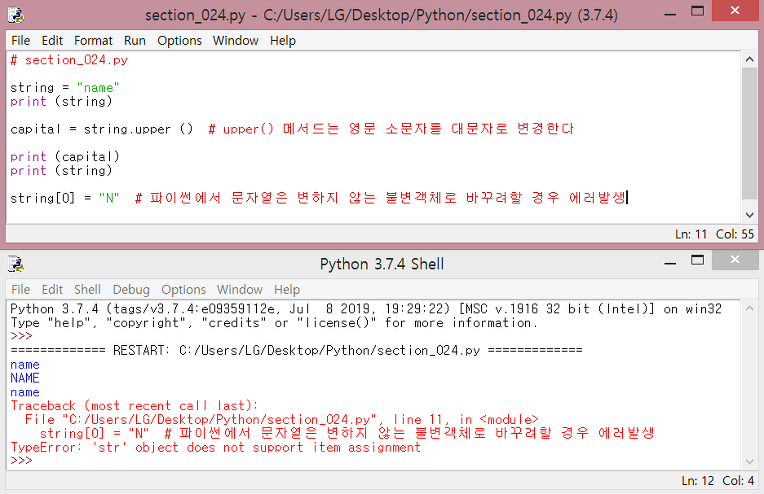The width and height of the screenshot is (764, 494).
Task: Click the Shell scrollbar up arrow
Action: click(749, 308)
